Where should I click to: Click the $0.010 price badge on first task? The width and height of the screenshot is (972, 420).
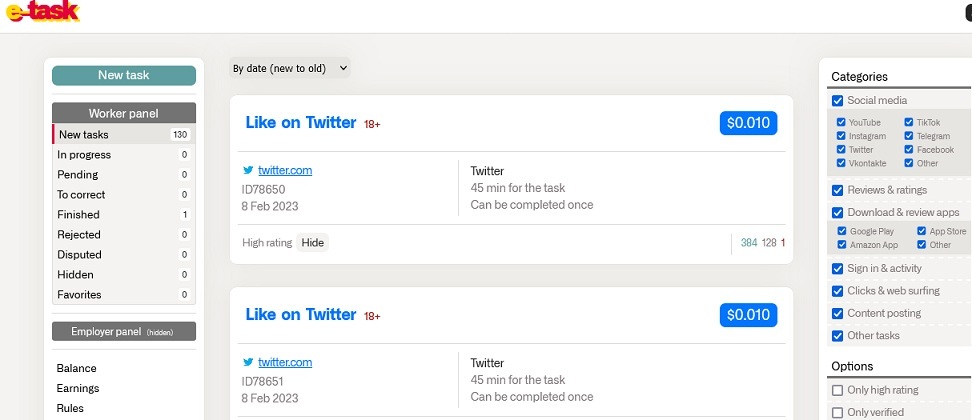pos(748,123)
